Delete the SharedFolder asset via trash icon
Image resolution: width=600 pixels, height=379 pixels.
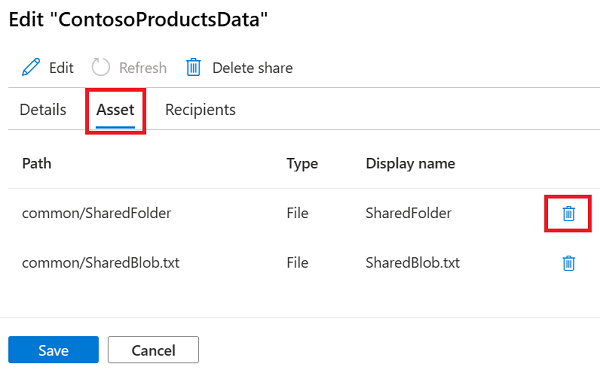pyautogui.click(x=569, y=213)
